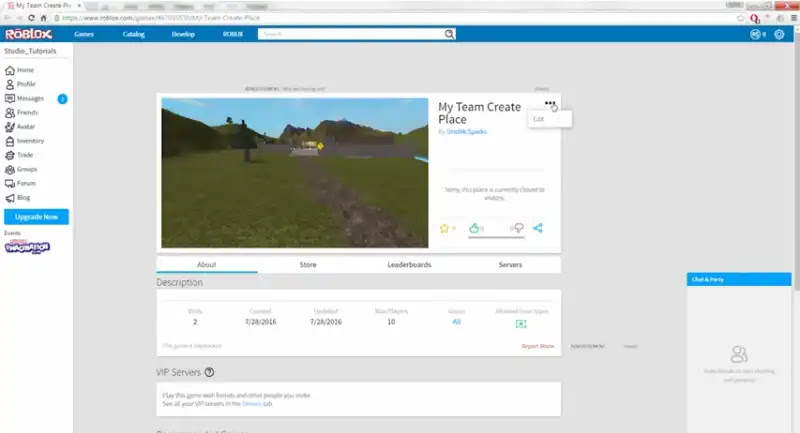Open the Groups sidebar icon
The width and height of the screenshot is (800, 433).
[10, 169]
